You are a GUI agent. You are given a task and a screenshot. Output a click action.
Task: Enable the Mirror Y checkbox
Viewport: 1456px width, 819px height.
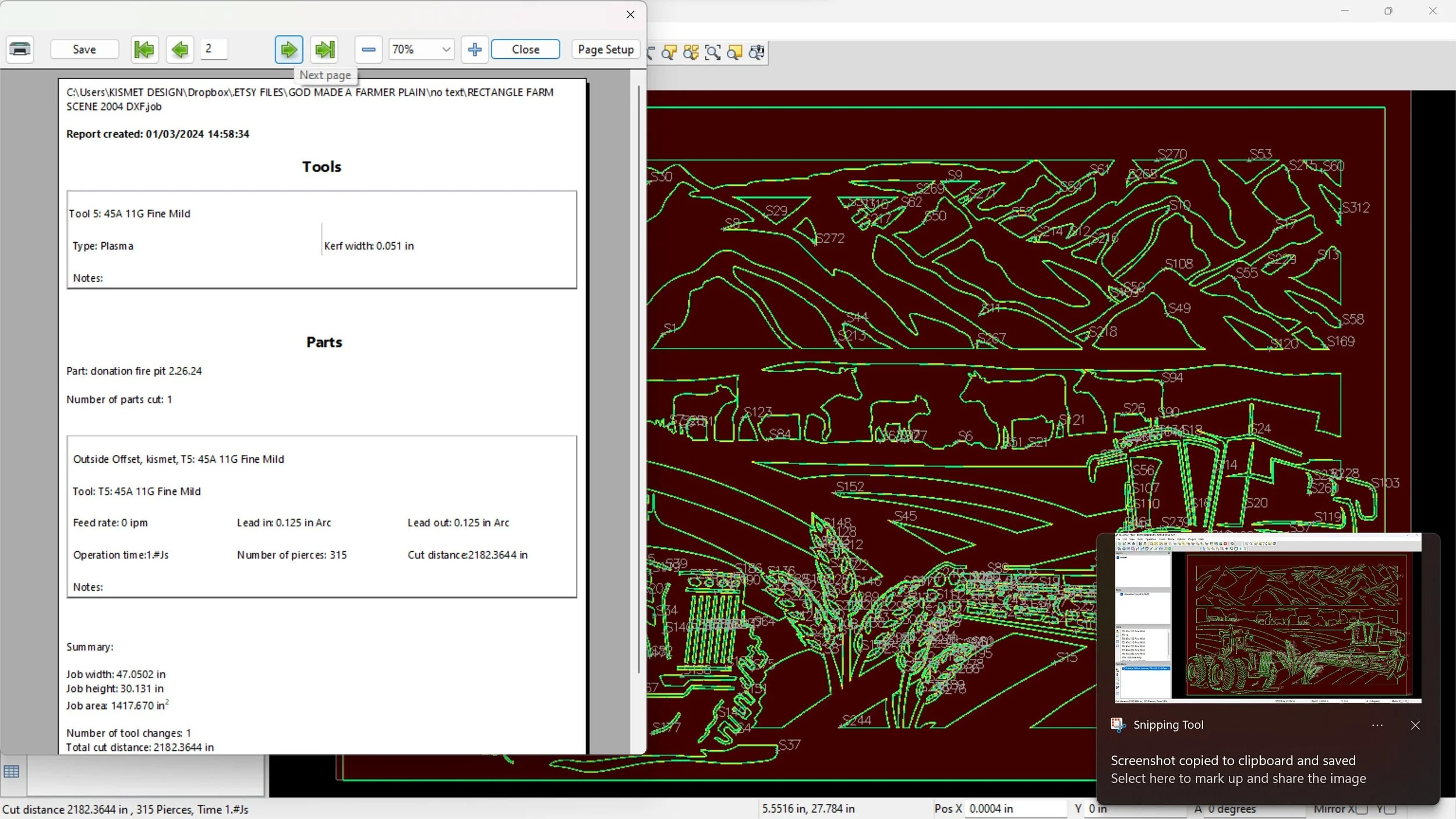click(x=1391, y=809)
